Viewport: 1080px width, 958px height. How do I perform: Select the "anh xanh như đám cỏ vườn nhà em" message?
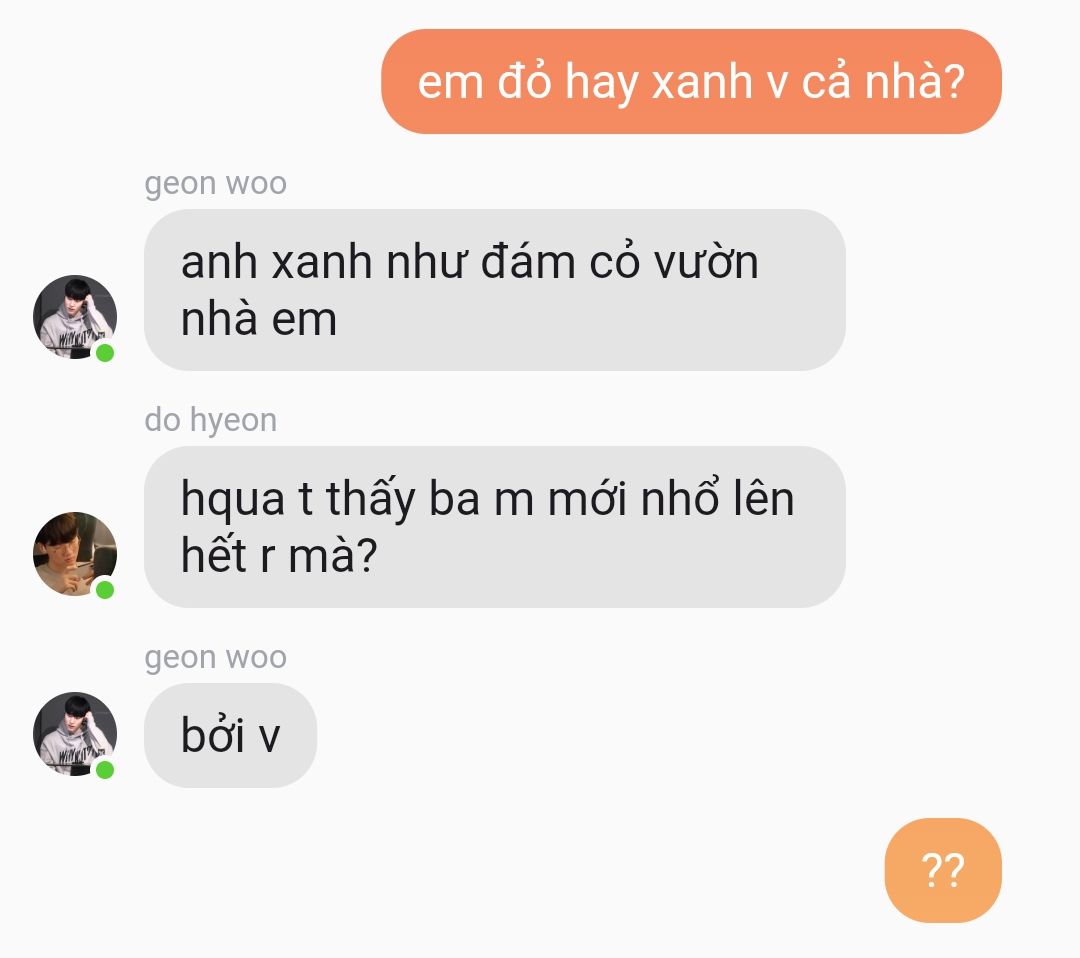click(495, 290)
